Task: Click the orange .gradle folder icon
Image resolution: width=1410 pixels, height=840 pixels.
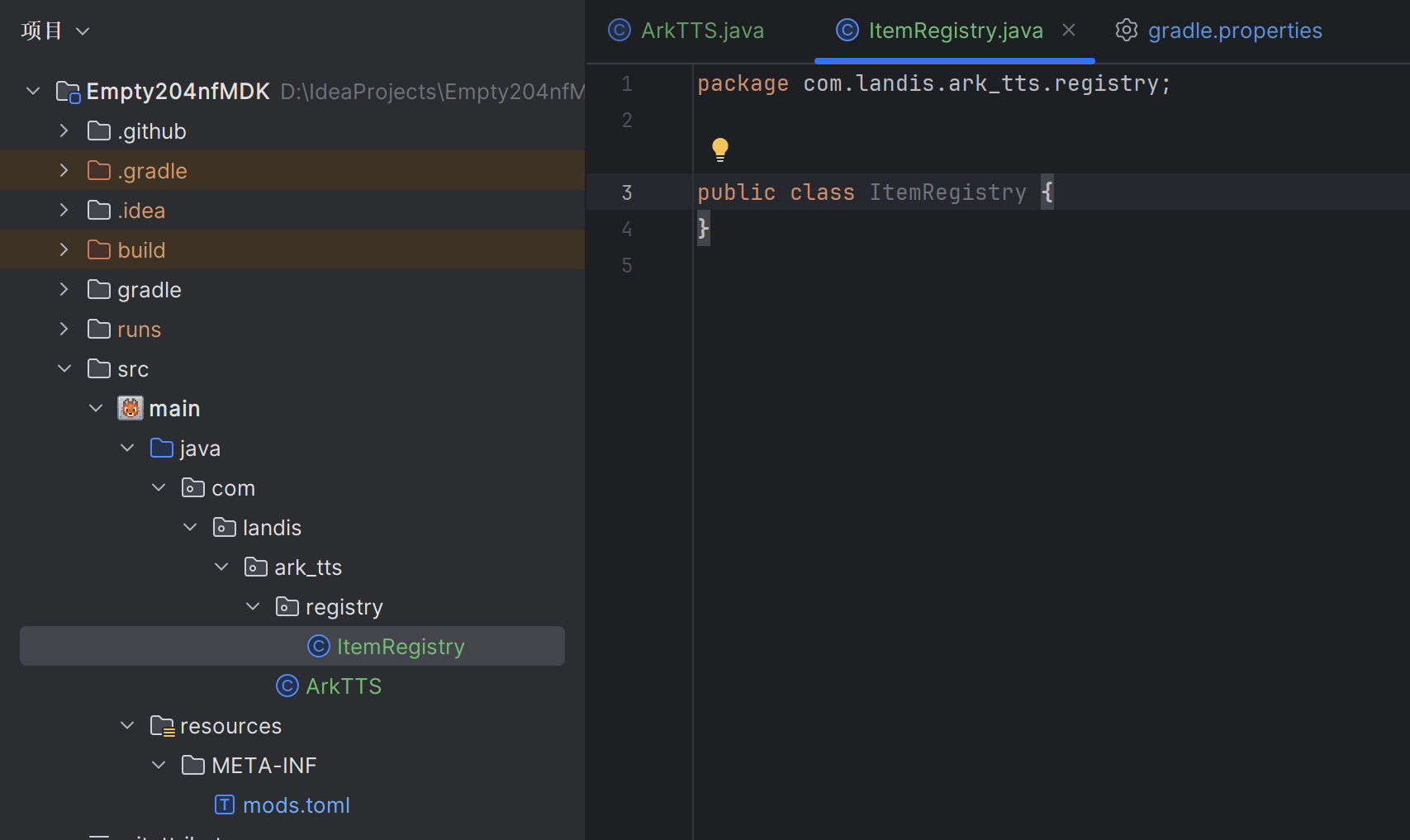Action: point(99,170)
